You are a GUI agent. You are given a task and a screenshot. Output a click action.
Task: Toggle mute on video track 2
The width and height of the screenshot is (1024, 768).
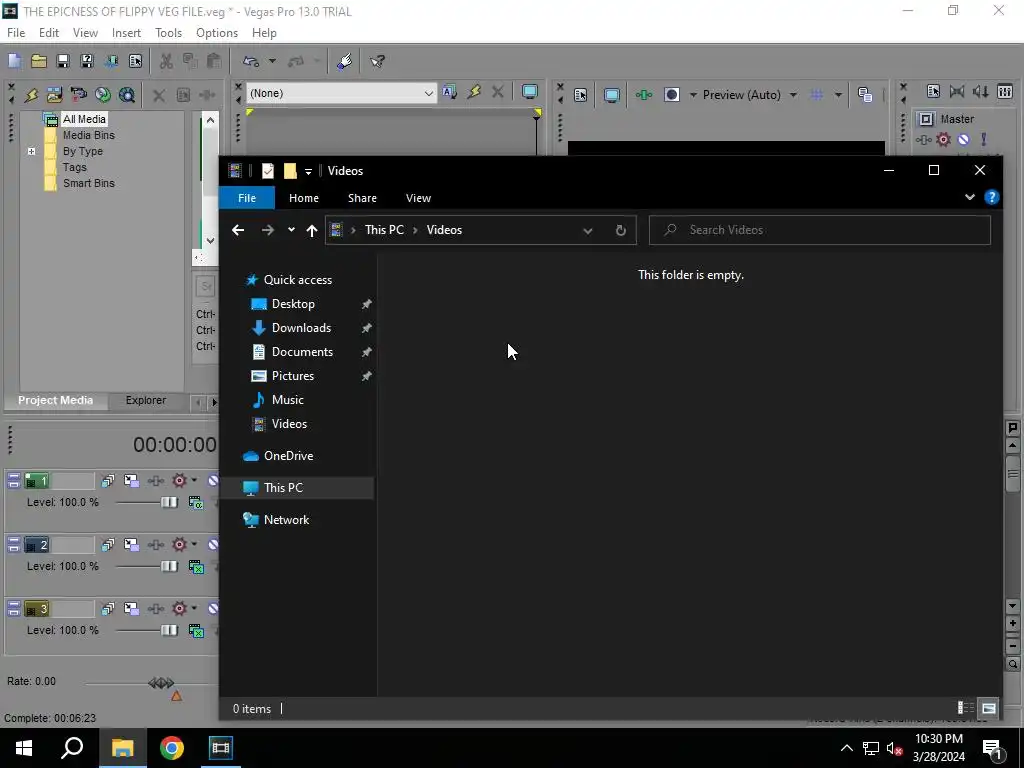coord(213,545)
